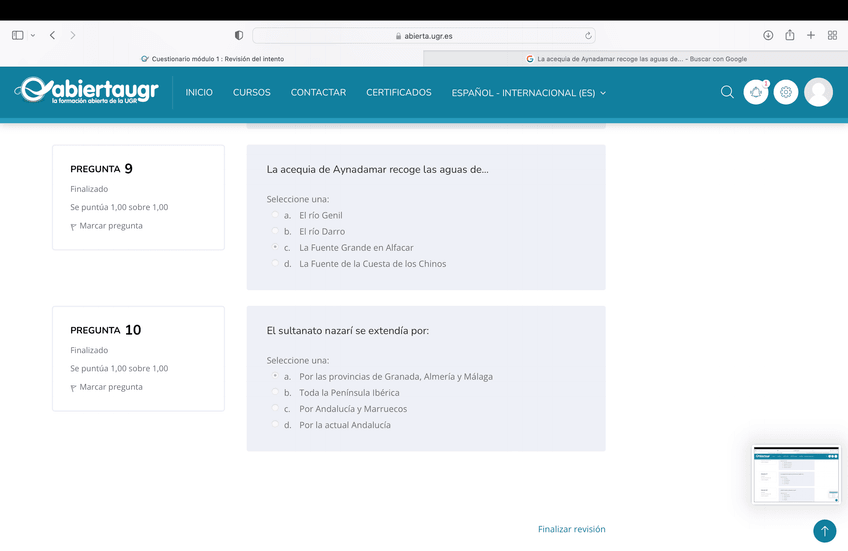Select option 'El río Genil'
848x551 pixels.
pos(275,215)
